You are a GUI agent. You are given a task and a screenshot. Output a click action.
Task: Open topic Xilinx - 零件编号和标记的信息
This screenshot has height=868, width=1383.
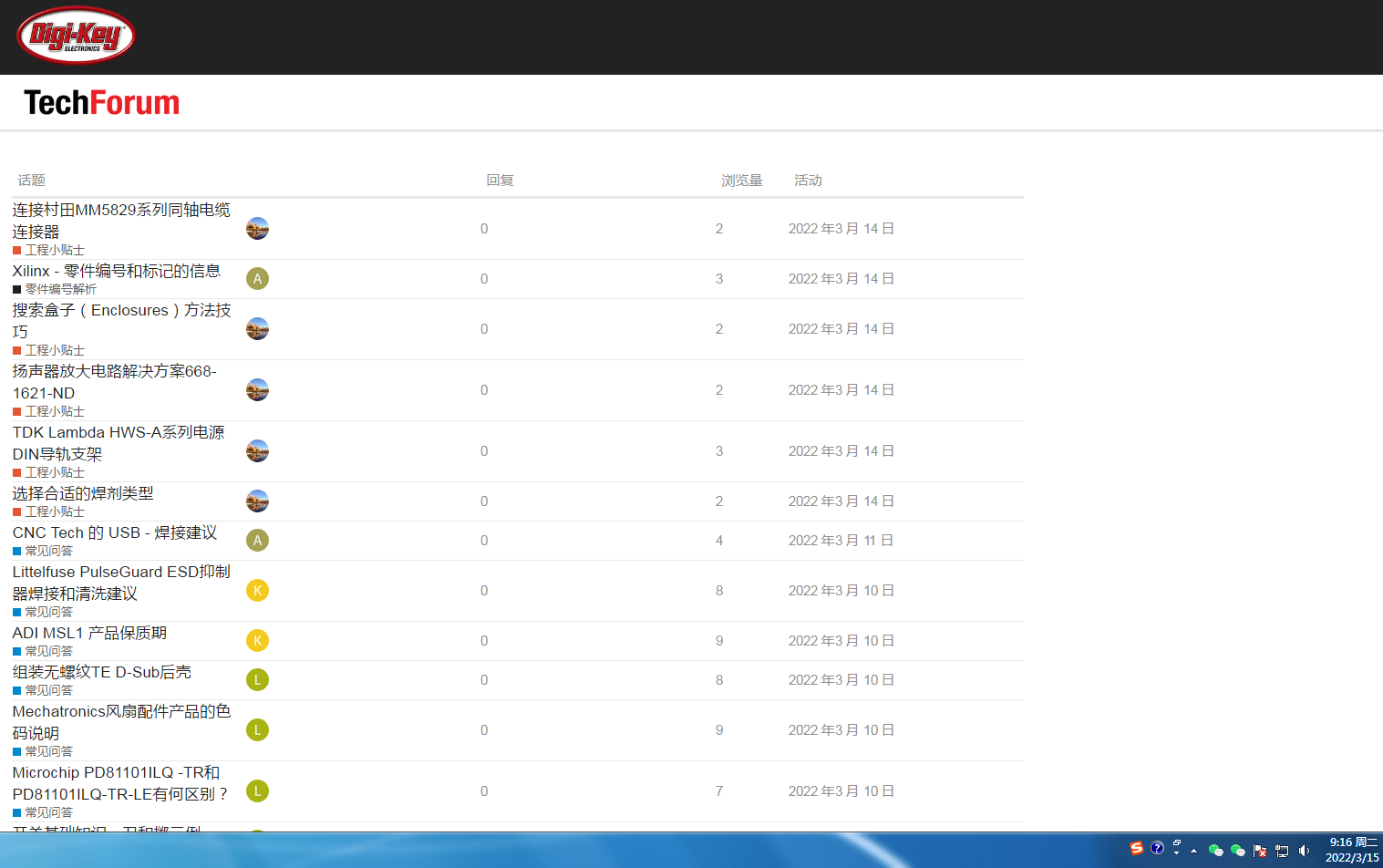click(117, 271)
